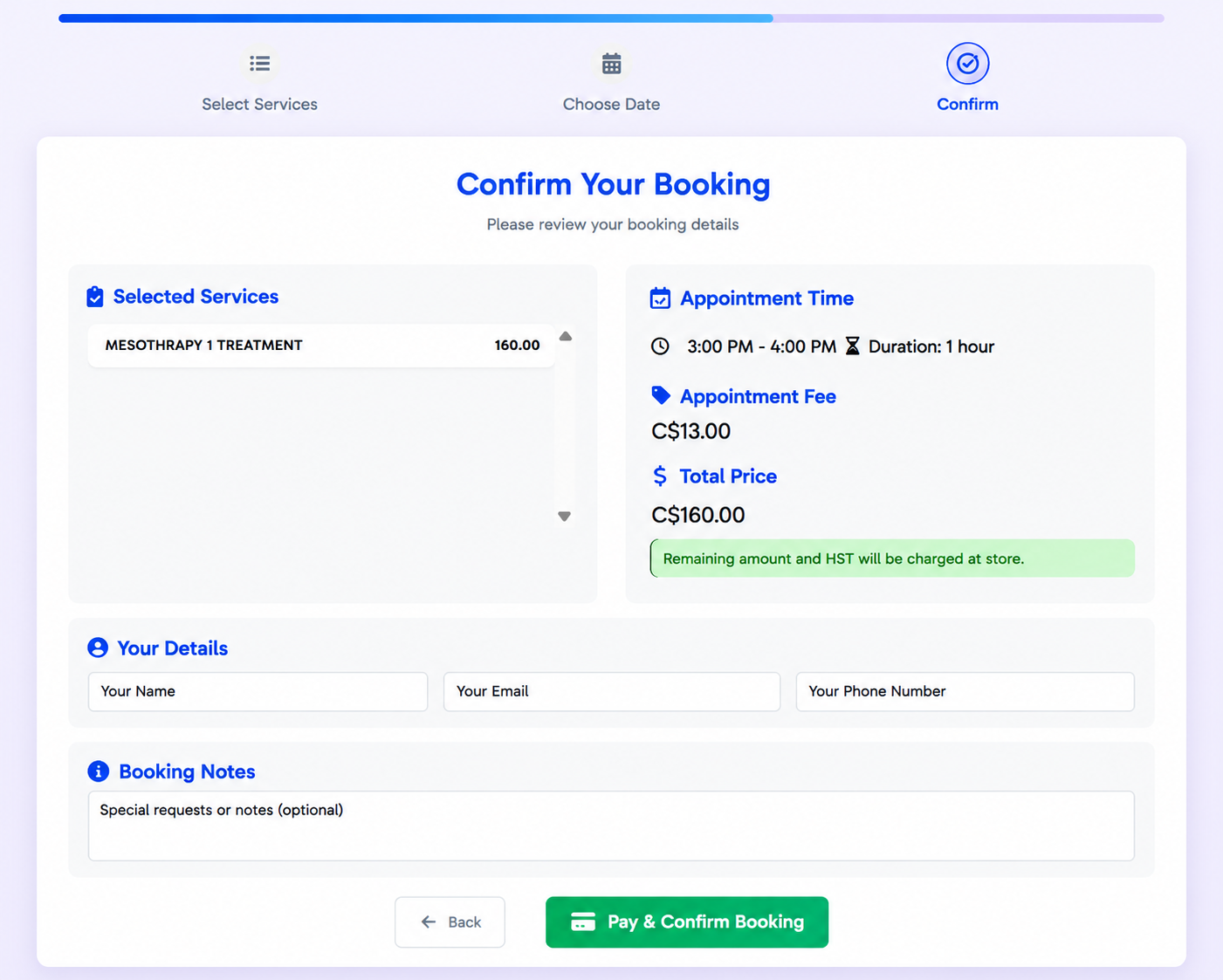Select the MESOTHRAPY 1 TREATMENT service row
The height and width of the screenshot is (980, 1223).
tap(321, 346)
